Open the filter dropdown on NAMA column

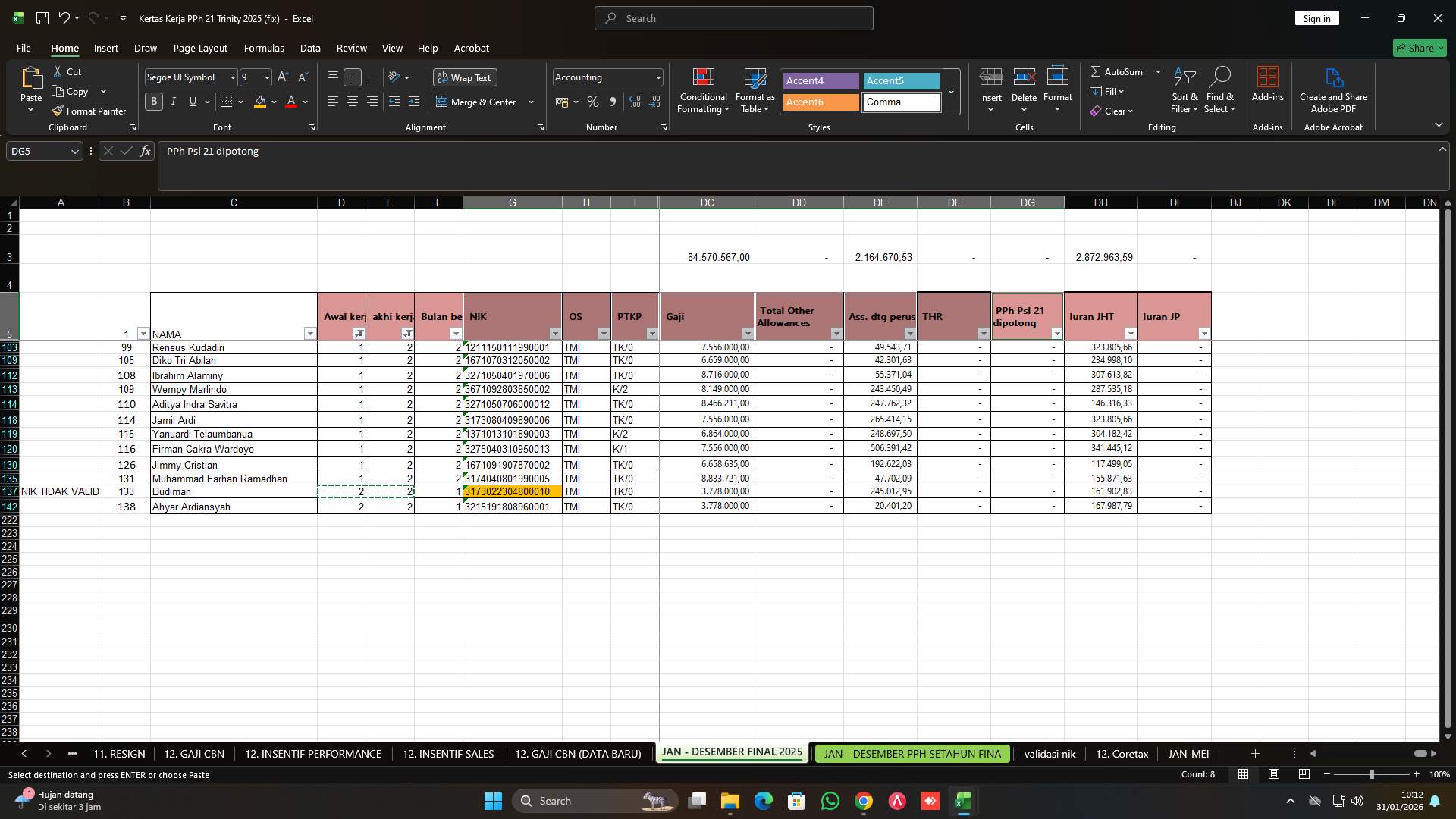click(x=310, y=334)
